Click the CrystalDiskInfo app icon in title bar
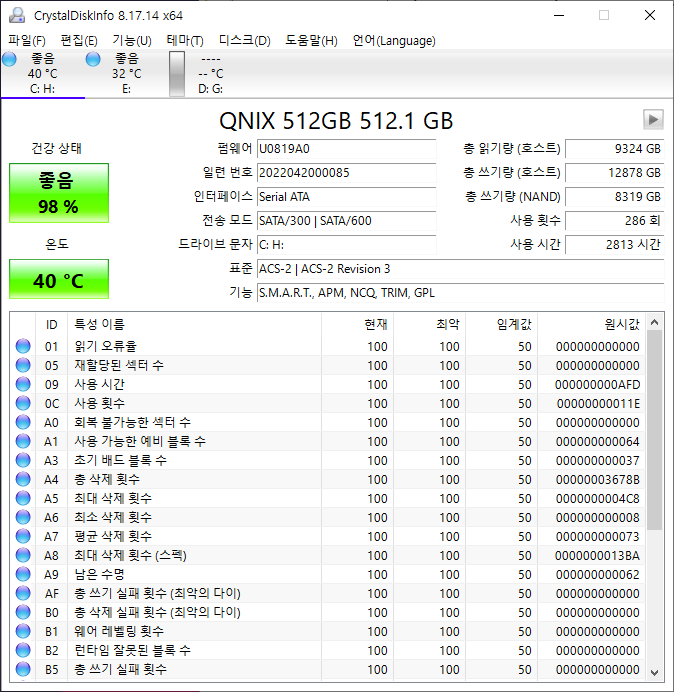674x692 pixels. [17, 15]
